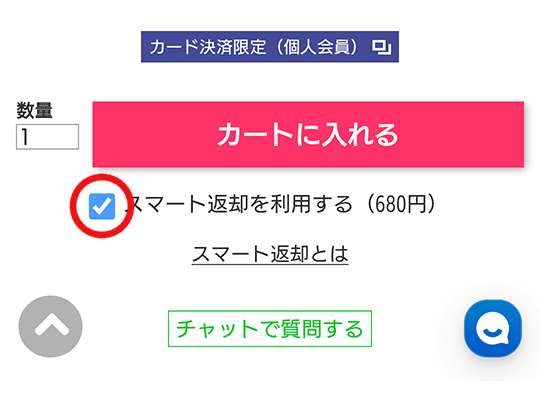Screen dimensions: 540x400
Task: Open the カード決済限定（個人会員）badge
Action: (270, 47)
